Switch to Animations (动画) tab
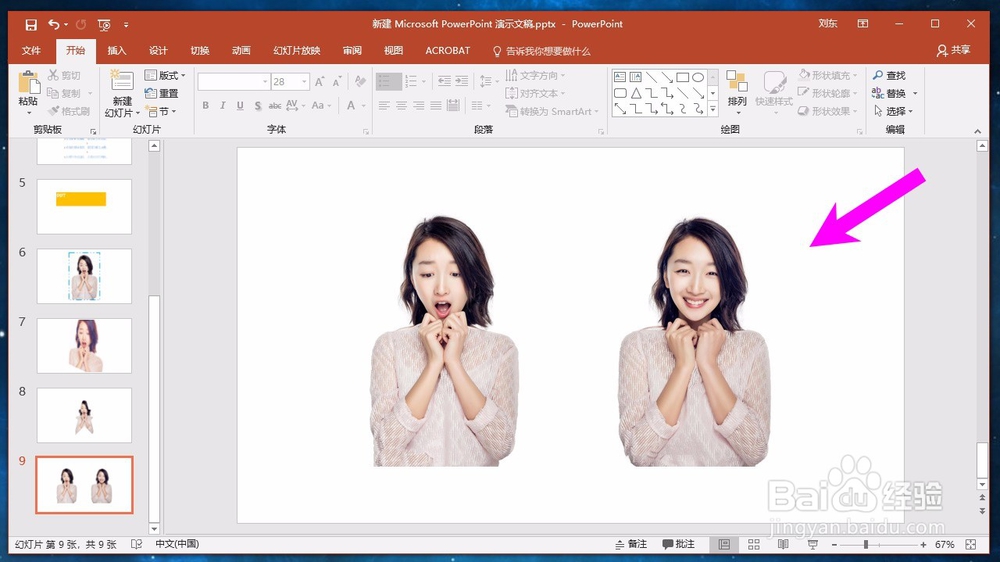The image size is (1000, 562). click(241, 50)
